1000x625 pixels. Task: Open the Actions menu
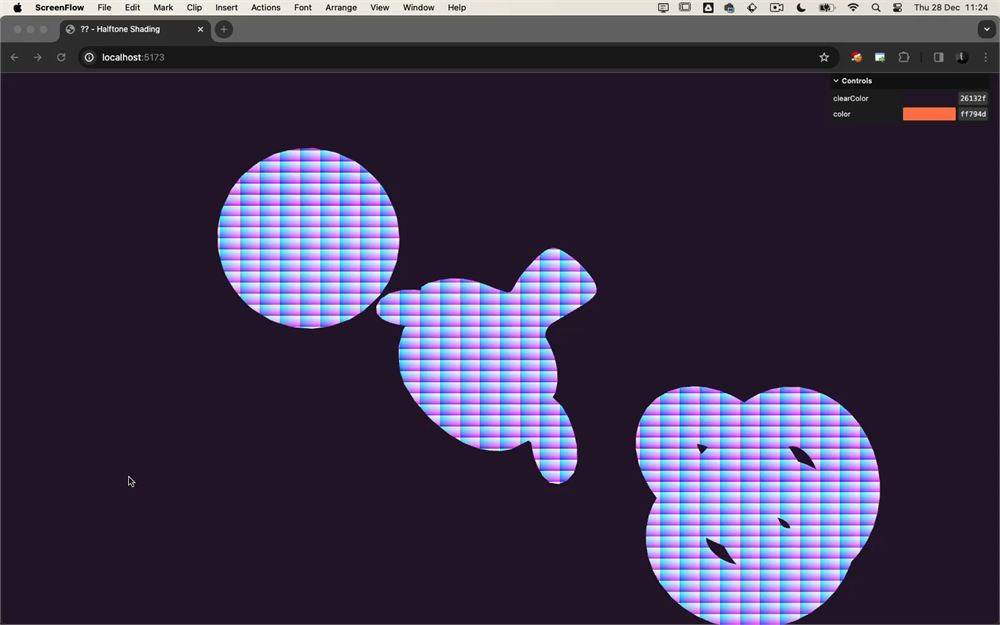click(x=265, y=8)
